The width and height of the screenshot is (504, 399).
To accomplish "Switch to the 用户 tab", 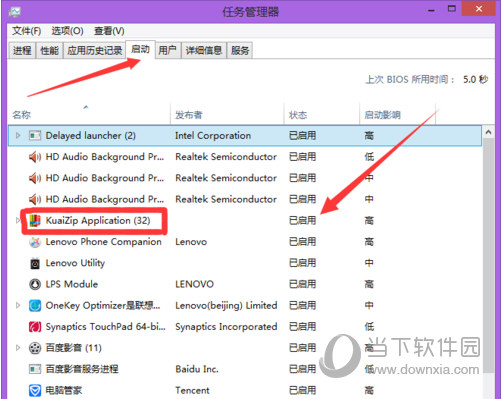I will pyautogui.click(x=167, y=51).
